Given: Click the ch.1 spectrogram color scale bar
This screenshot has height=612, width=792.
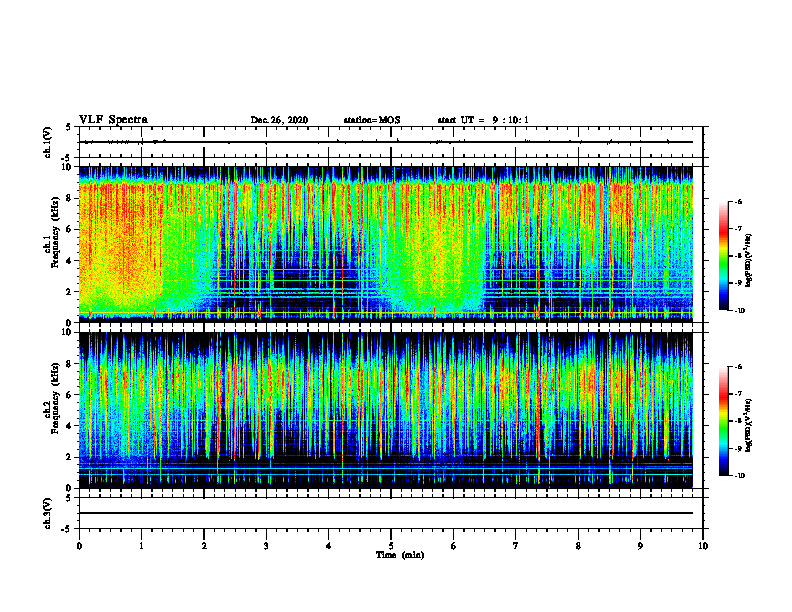Looking at the screenshot, I should click(x=724, y=256).
